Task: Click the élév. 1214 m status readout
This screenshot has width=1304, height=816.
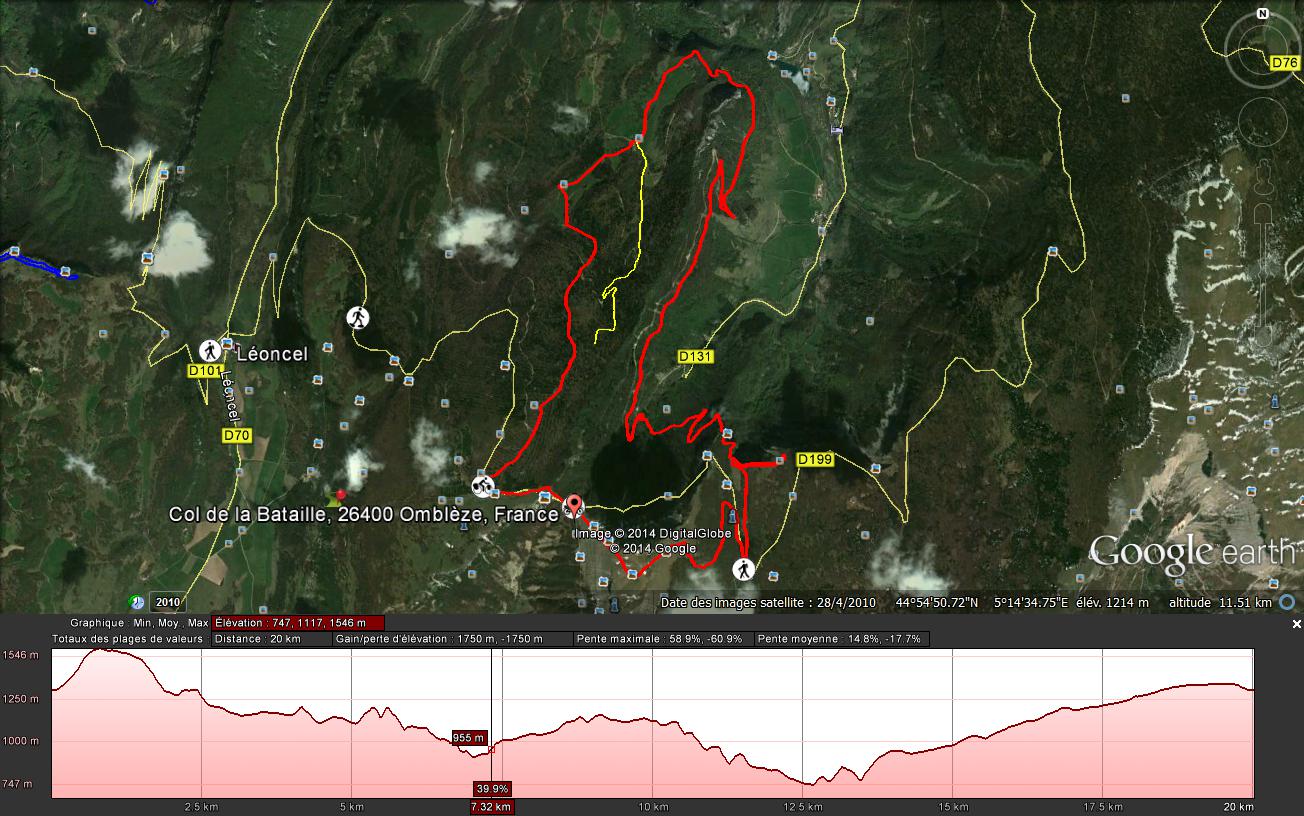Action: (1114, 603)
